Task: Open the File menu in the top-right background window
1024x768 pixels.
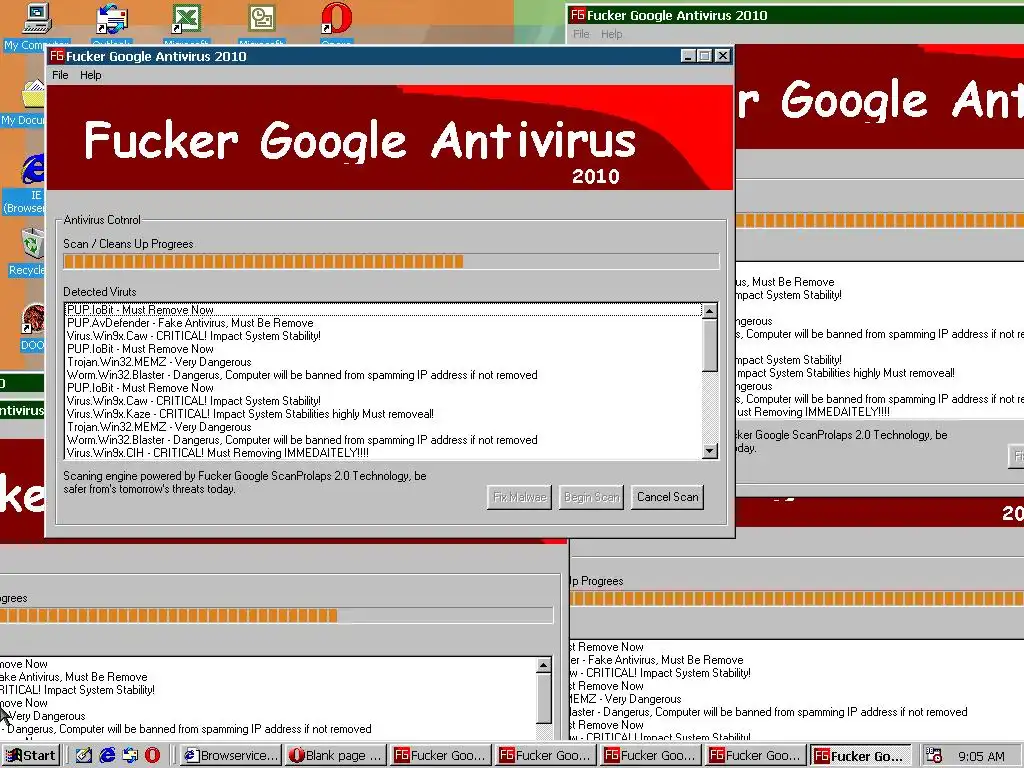Action: pyautogui.click(x=581, y=34)
